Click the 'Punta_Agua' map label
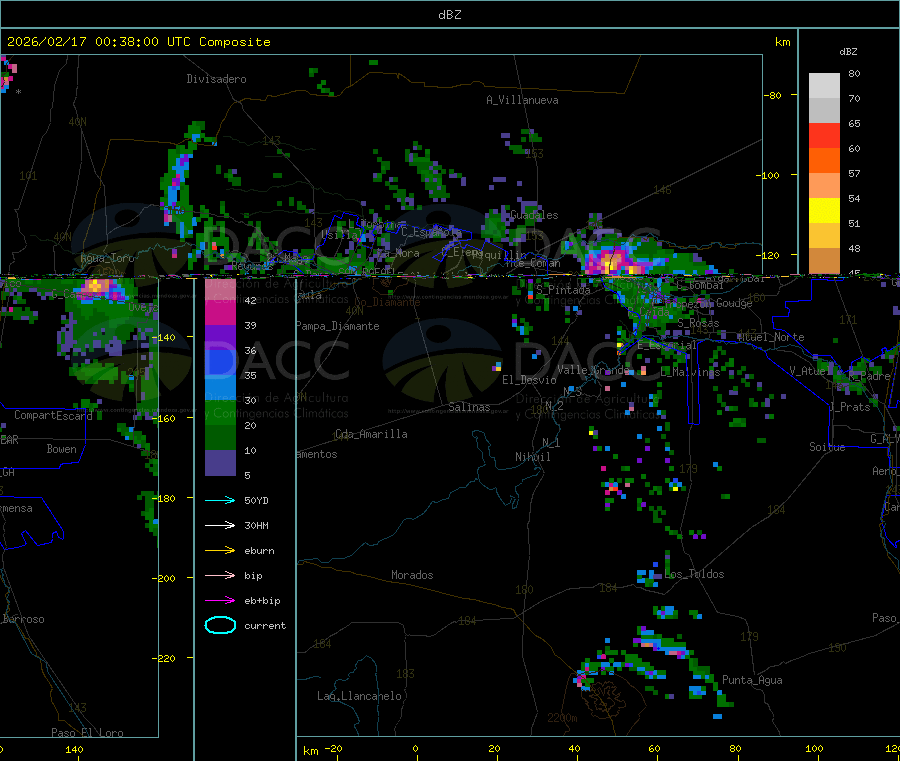 click(752, 680)
